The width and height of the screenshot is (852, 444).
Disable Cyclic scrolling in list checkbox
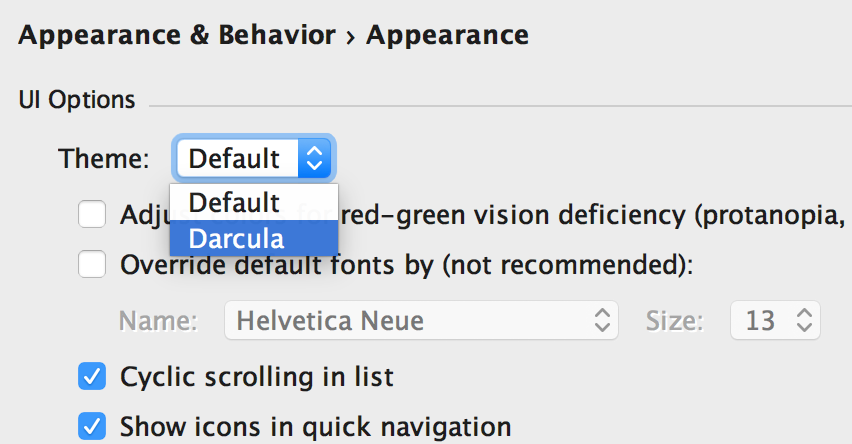coord(92,377)
